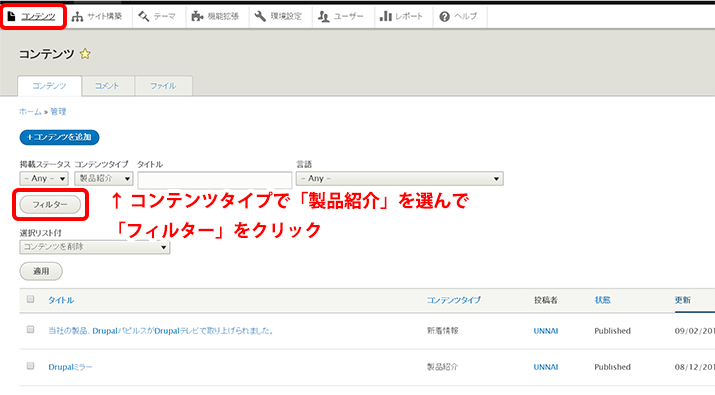The height and width of the screenshot is (395, 715).
Task: Open the コンテンツタイプ dropdown showing 製品紹介
Action: [x=104, y=178]
